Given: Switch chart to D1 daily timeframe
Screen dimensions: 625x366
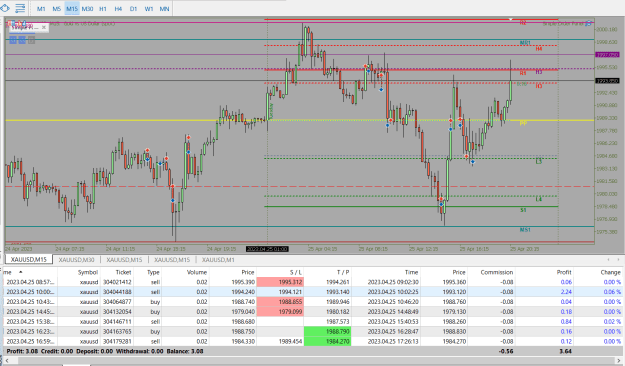Looking at the screenshot, I should click(x=133, y=8).
